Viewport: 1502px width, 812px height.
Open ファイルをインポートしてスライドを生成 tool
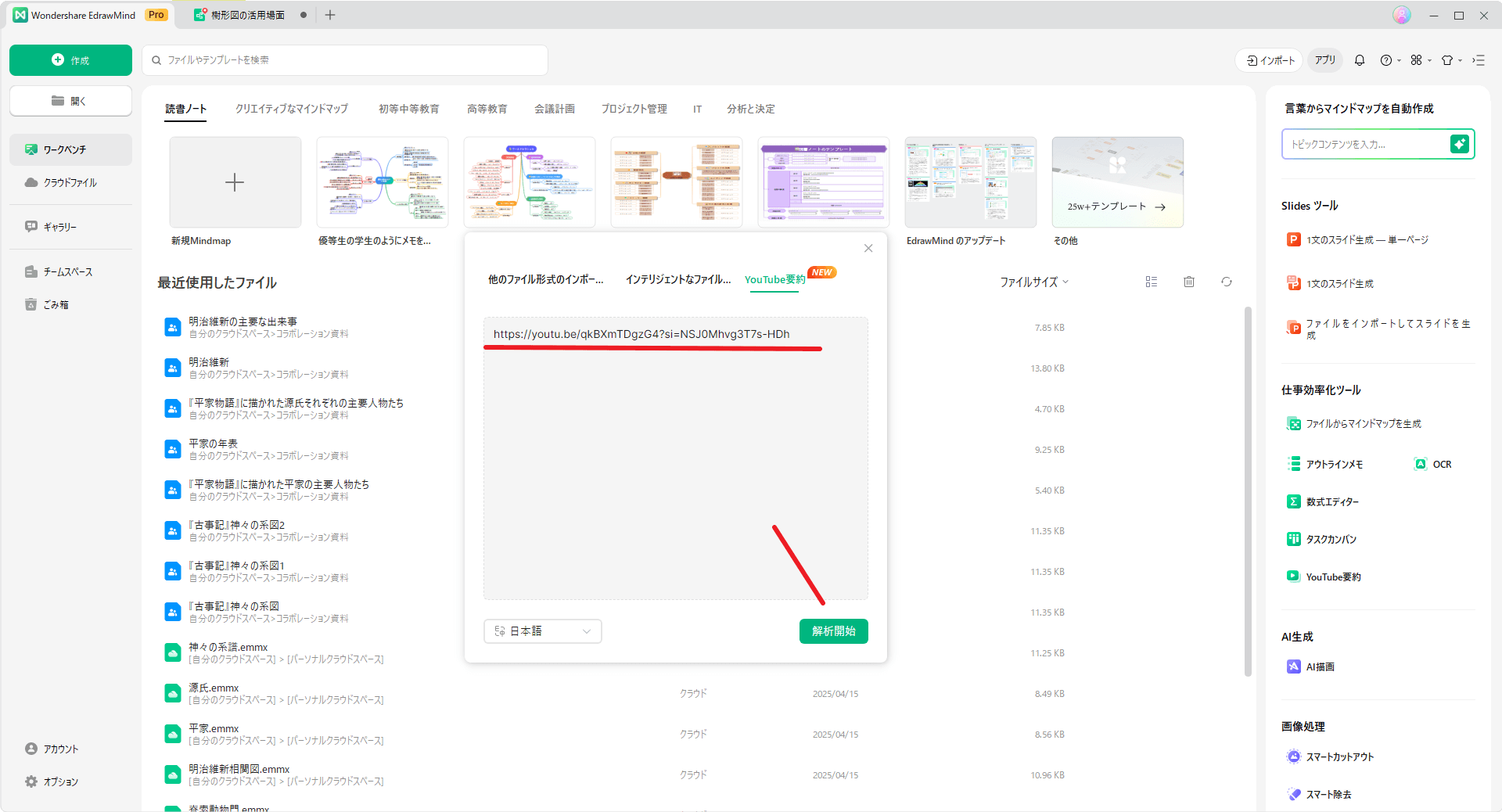pos(1378,329)
